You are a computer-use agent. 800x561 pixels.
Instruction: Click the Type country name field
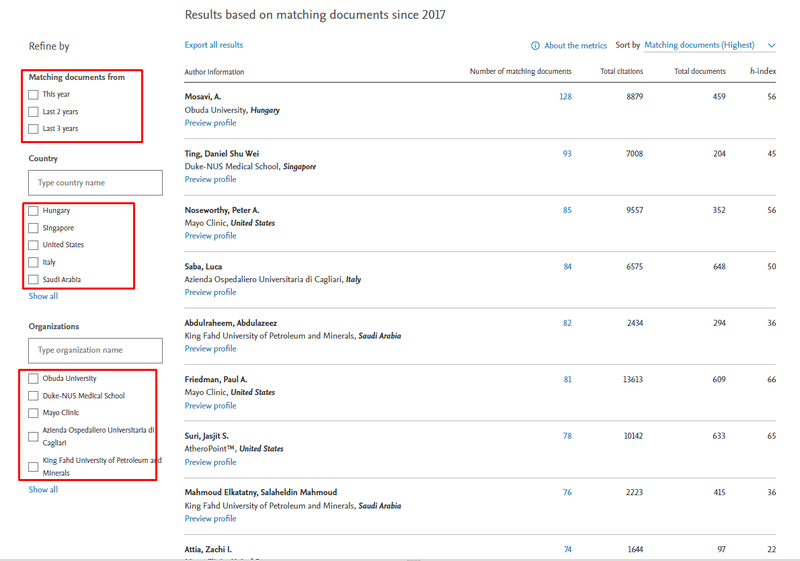[96, 183]
